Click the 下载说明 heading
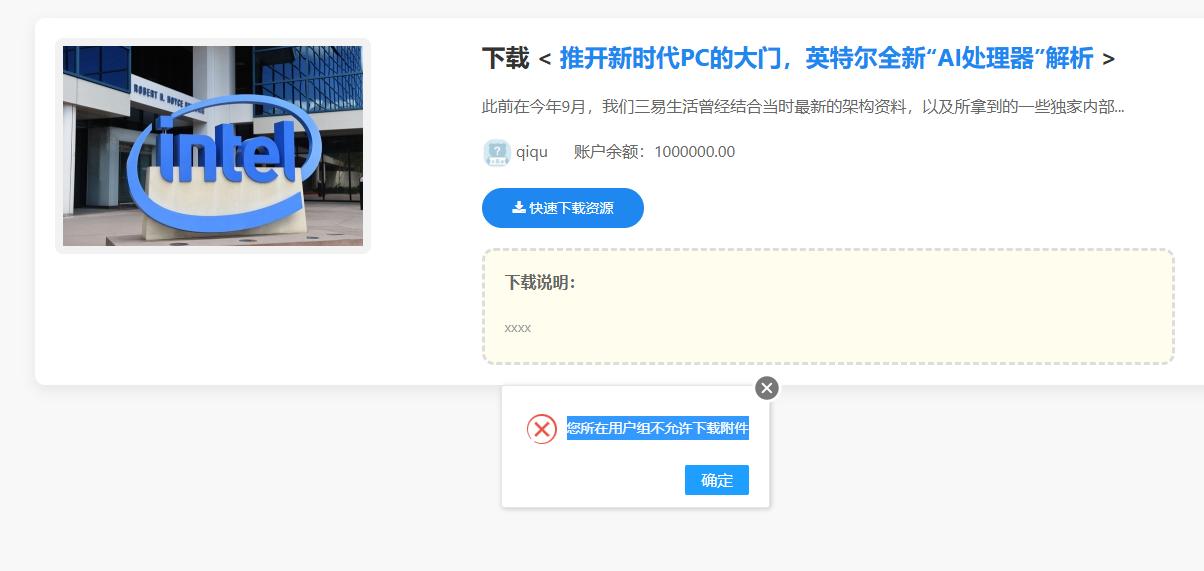The image size is (1204, 571). [x=540, y=282]
